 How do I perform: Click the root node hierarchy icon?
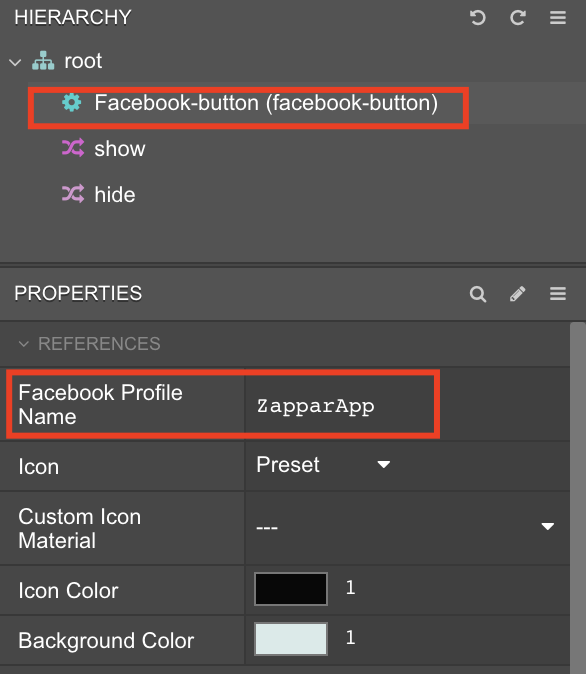pos(43,61)
